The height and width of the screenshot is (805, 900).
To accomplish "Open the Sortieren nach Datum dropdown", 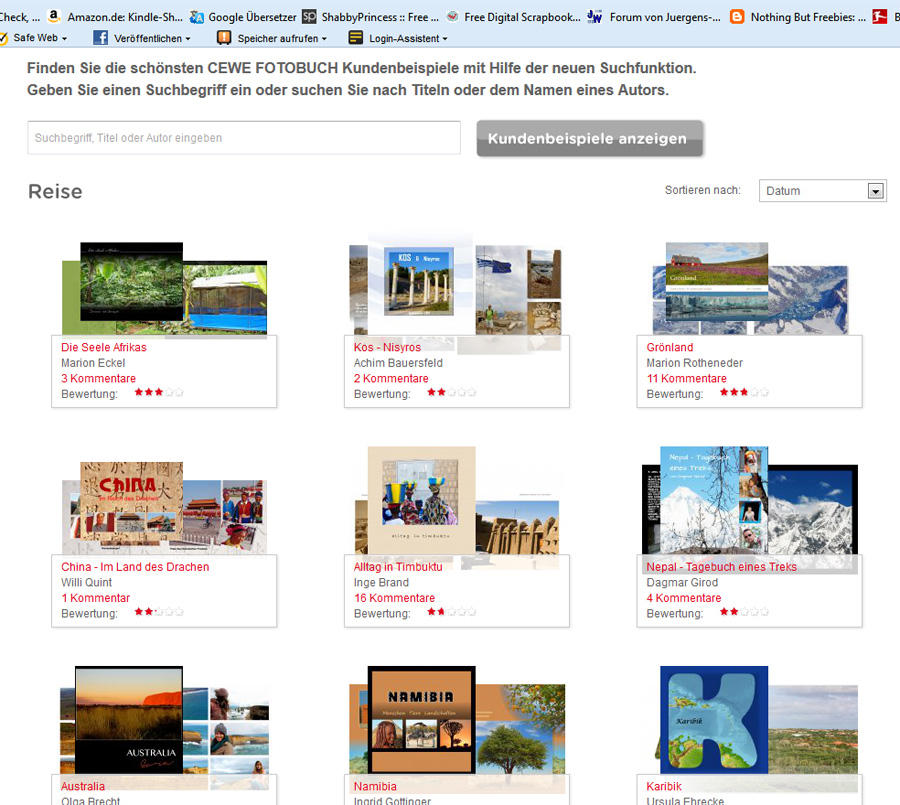I will pos(823,191).
